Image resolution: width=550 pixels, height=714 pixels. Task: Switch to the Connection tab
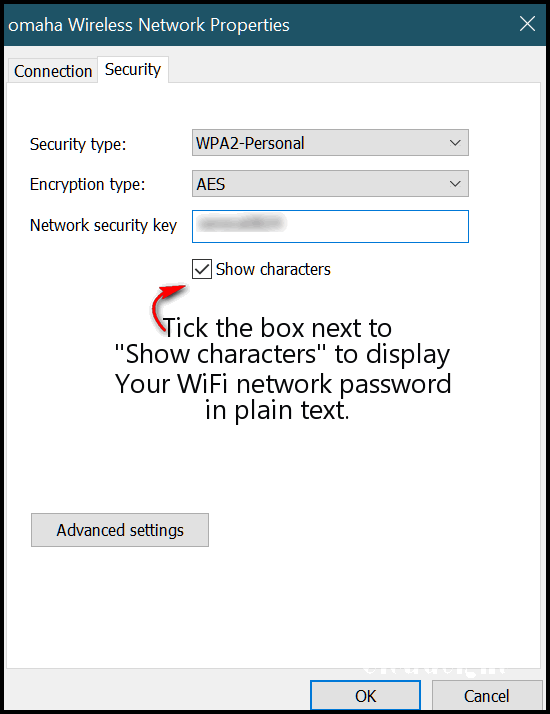(53, 71)
